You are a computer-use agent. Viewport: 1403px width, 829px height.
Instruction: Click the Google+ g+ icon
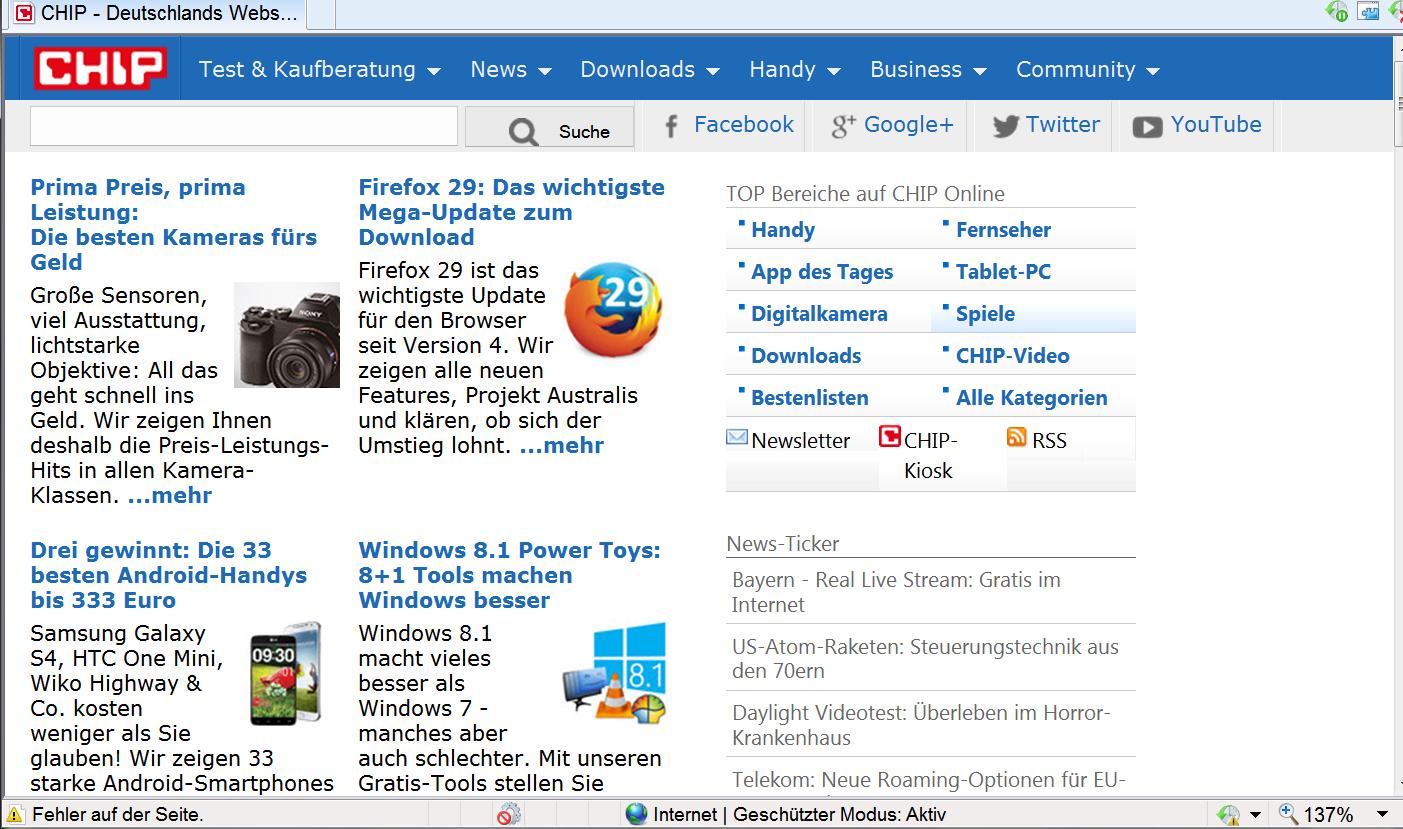tap(844, 126)
